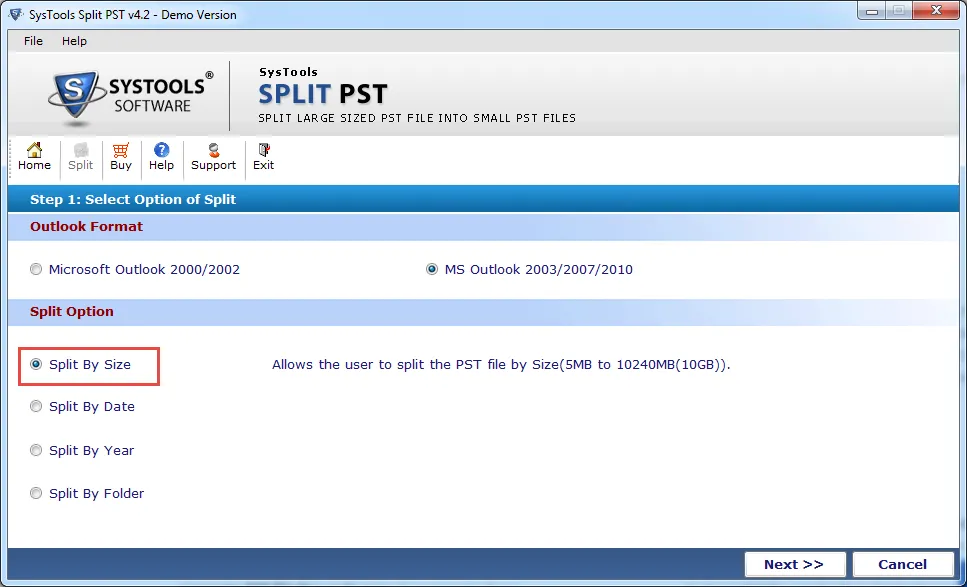967x587 pixels.
Task: Choose Split By Size option
Action: tap(36, 364)
